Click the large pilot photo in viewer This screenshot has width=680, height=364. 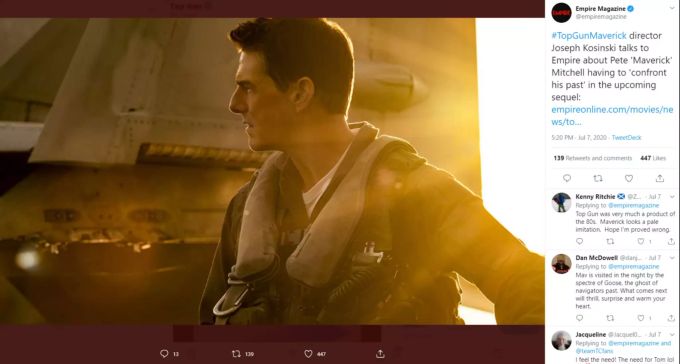[x=272, y=171]
